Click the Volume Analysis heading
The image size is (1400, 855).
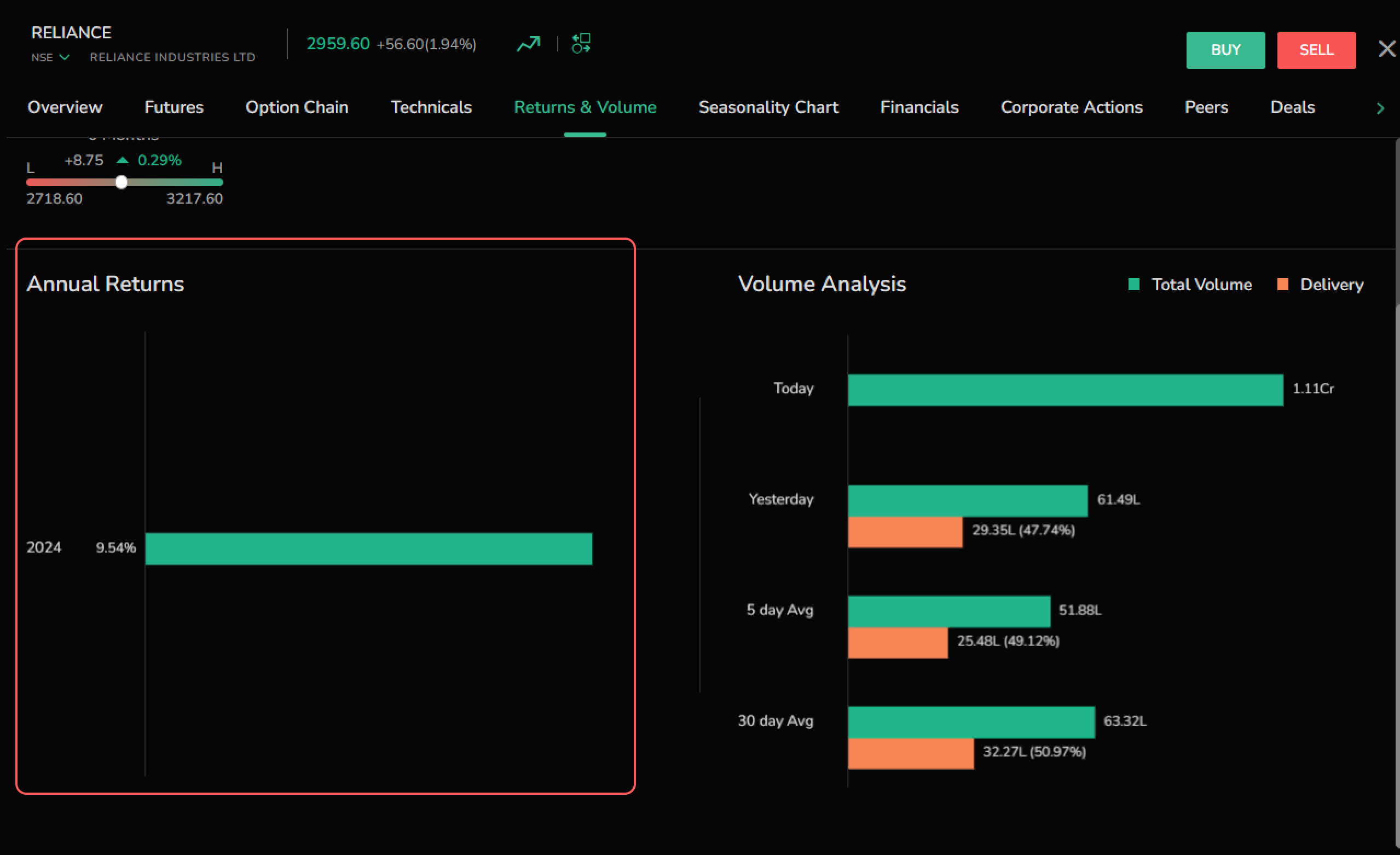[x=822, y=284]
